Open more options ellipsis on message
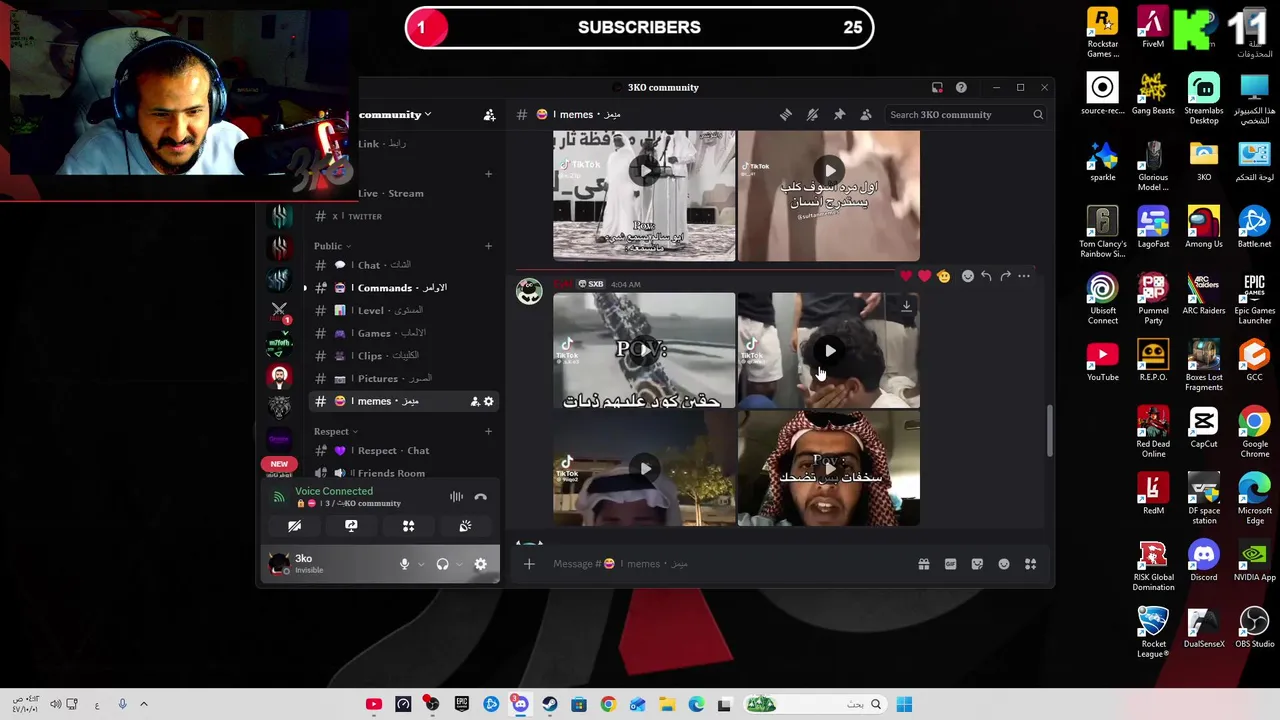This screenshot has width=1280, height=720. click(x=1024, y=276)
